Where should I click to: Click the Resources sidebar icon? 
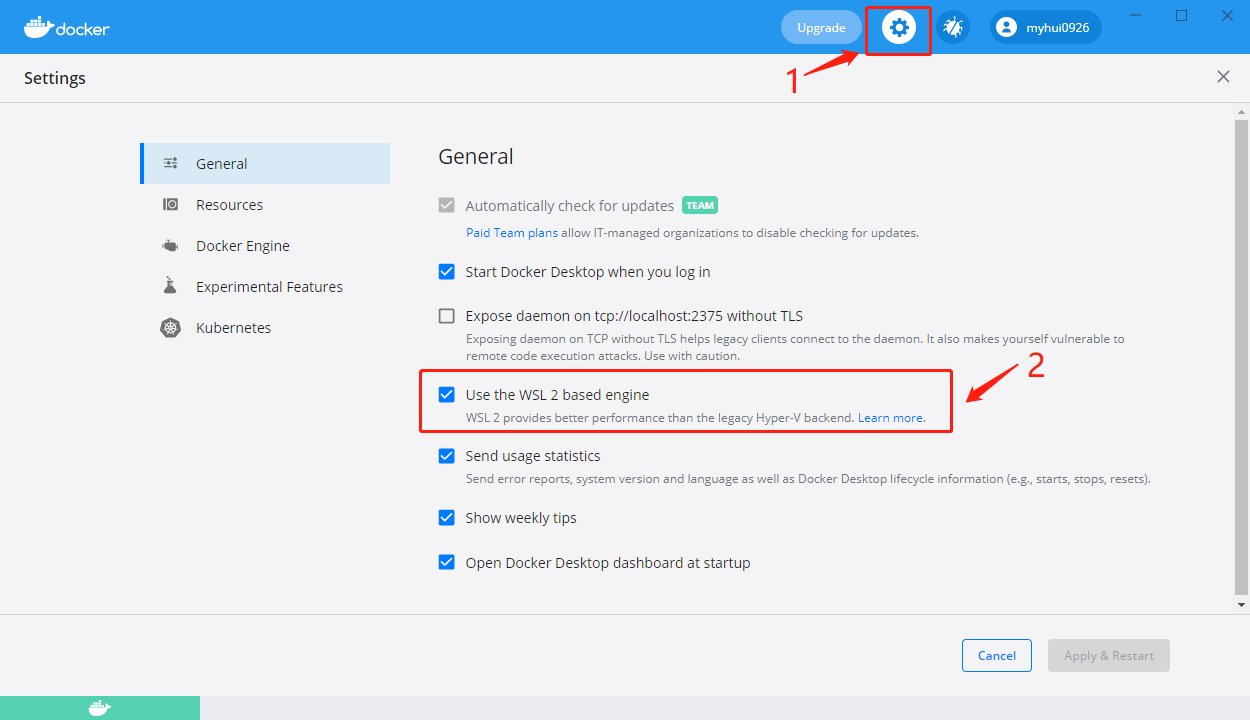(x=170, y=205)
